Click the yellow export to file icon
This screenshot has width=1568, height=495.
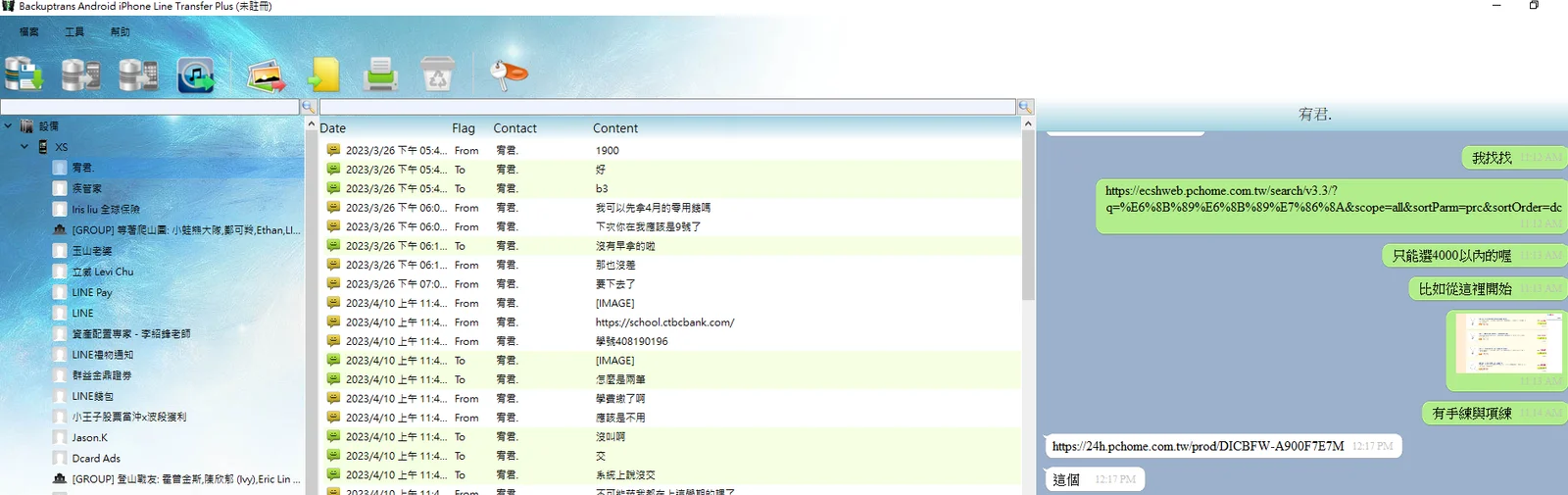[323, 74]
